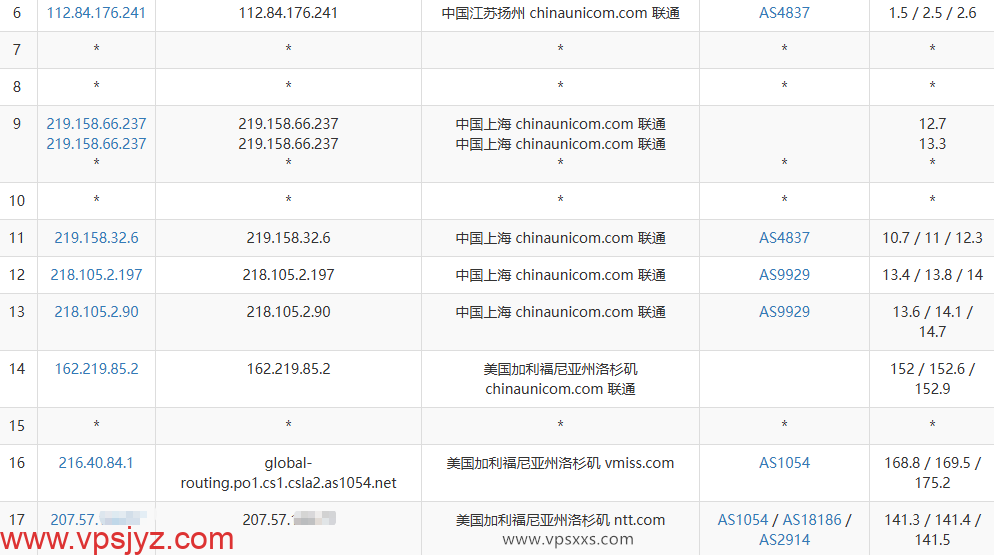Open AS18186 link in hop 17 row
Image resolution: width=994 pixels, height=555 pixels.
[x=812, y=519]
